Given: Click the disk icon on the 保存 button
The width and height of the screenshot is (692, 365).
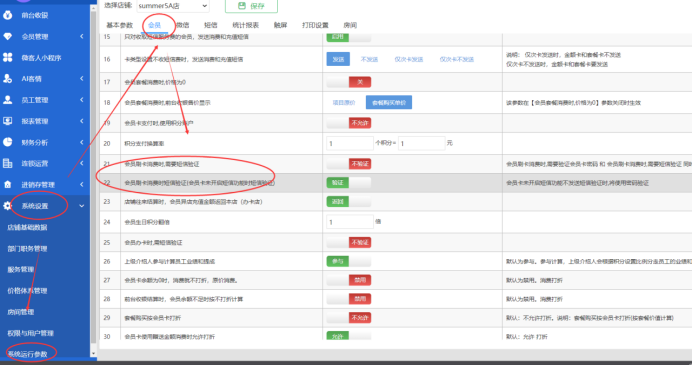Looking at the screenshot, I should click(x=241, y=6).
